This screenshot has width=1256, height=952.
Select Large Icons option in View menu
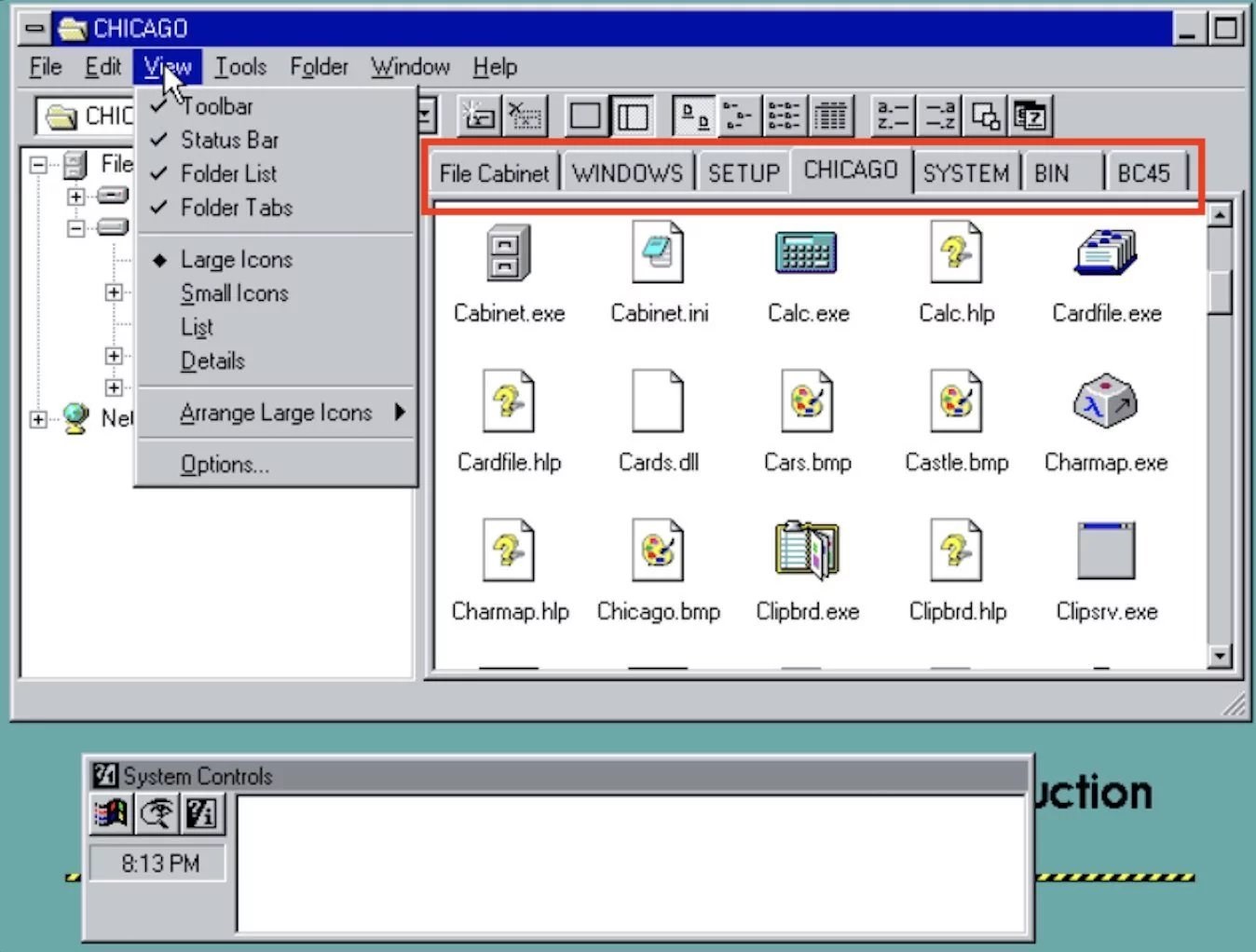point(276,259)
